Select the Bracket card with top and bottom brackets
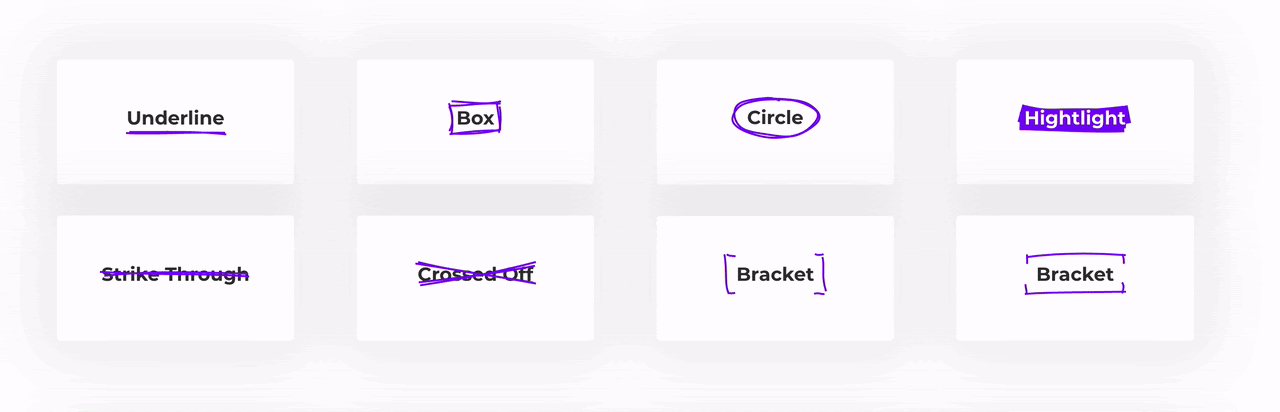1280x412 pixels. point(1075,278)
